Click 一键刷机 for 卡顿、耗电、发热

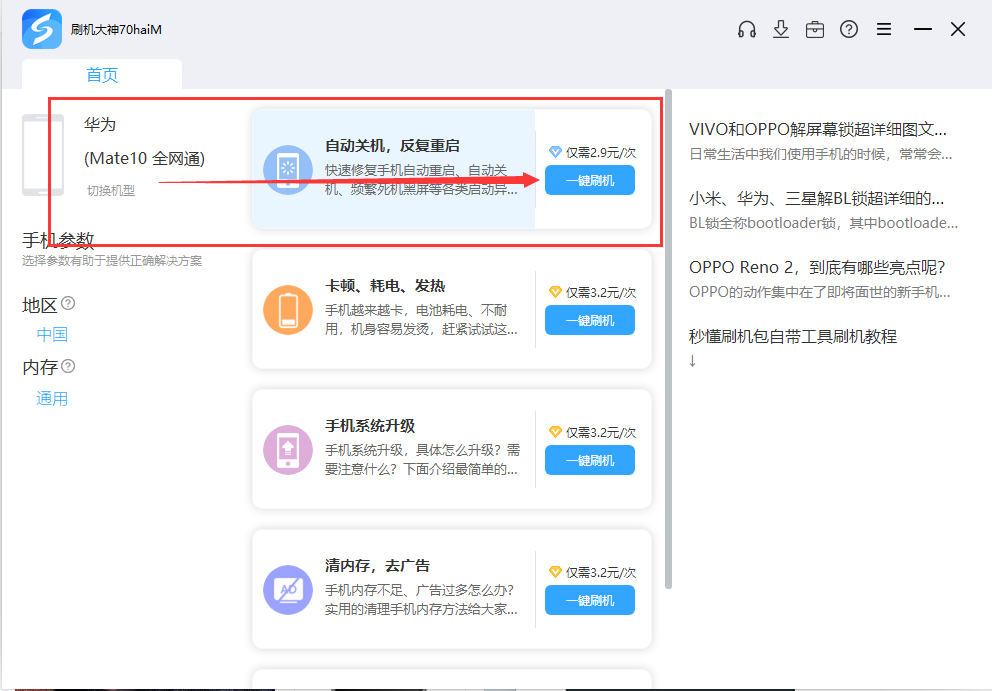(x=590, y=320)
